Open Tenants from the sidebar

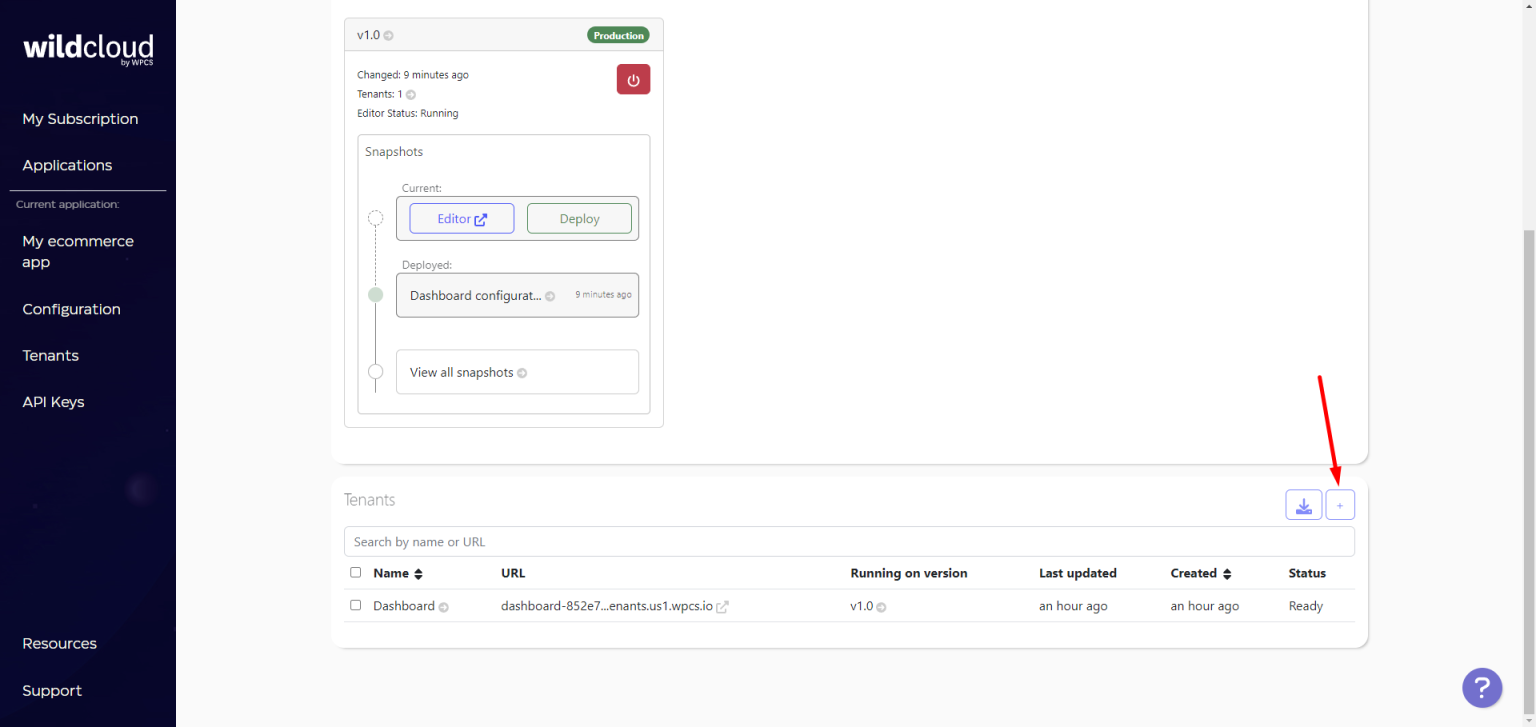50,355
